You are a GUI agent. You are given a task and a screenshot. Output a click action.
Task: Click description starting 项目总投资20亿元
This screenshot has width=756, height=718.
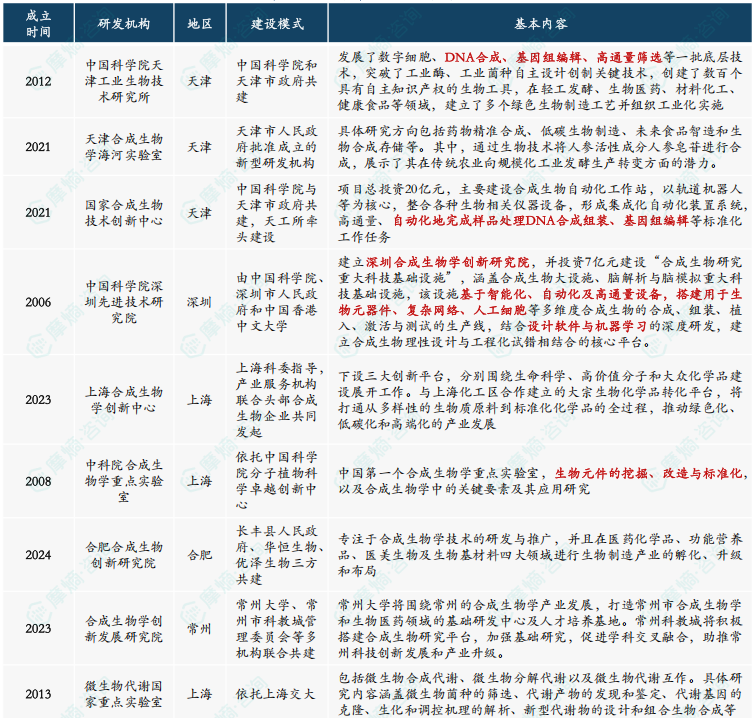pos(540,213)
